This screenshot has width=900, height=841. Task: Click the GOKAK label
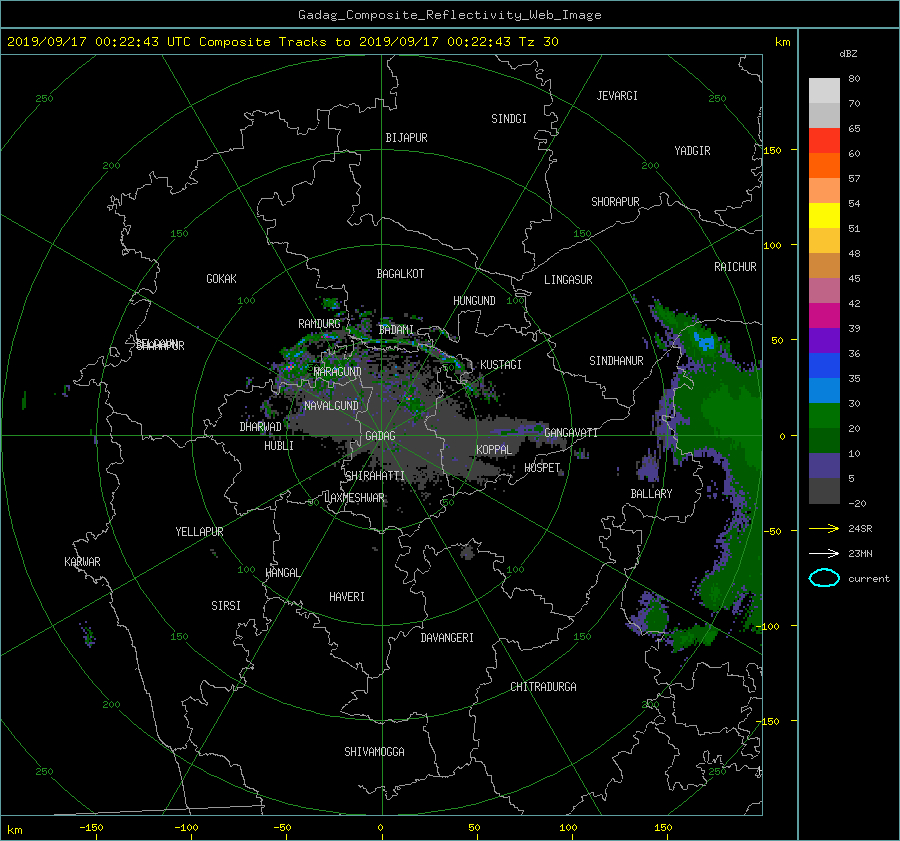pos(221,279)
